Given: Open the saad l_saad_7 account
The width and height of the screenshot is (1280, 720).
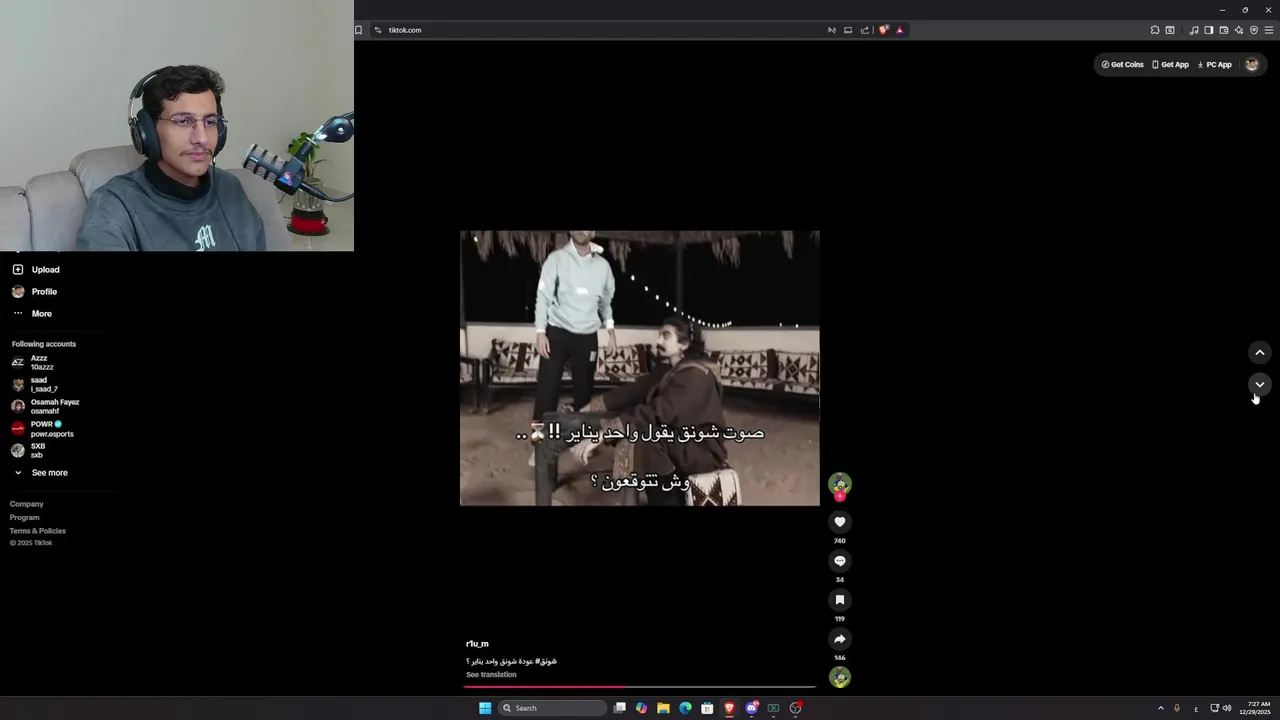Looking at the screenshot, I should point(35,385).
